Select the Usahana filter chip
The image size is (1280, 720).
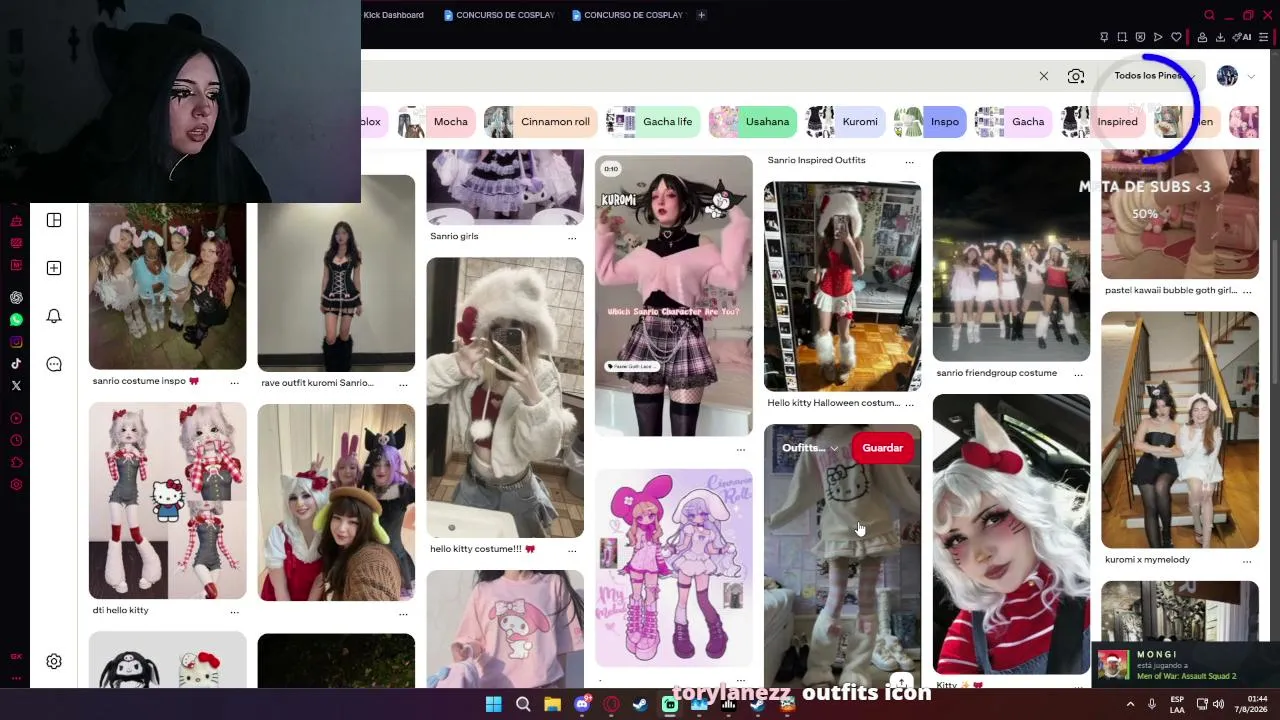pos(753,122)
